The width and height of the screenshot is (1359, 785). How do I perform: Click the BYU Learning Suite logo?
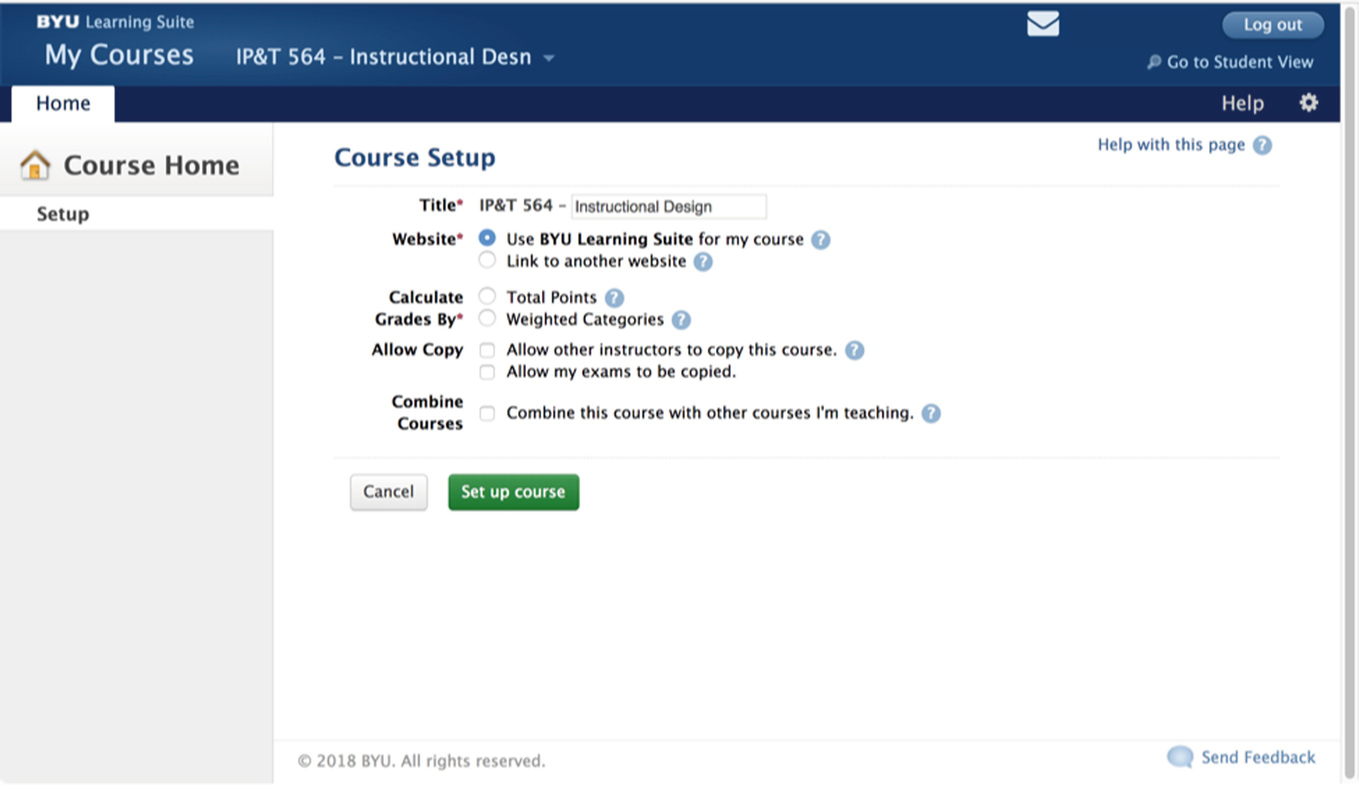(x=115, y=22)
